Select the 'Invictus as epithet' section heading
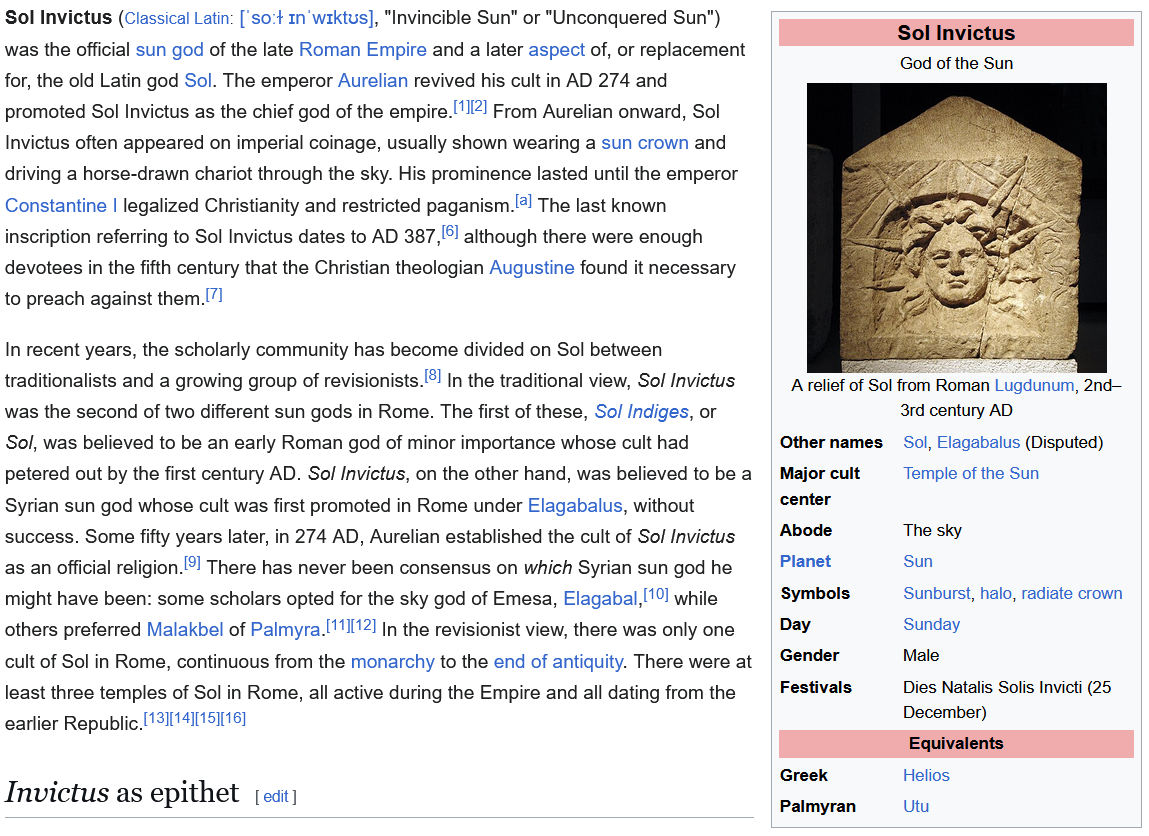The width and height of the screenshot is (1149, 836). coord(122,793)
